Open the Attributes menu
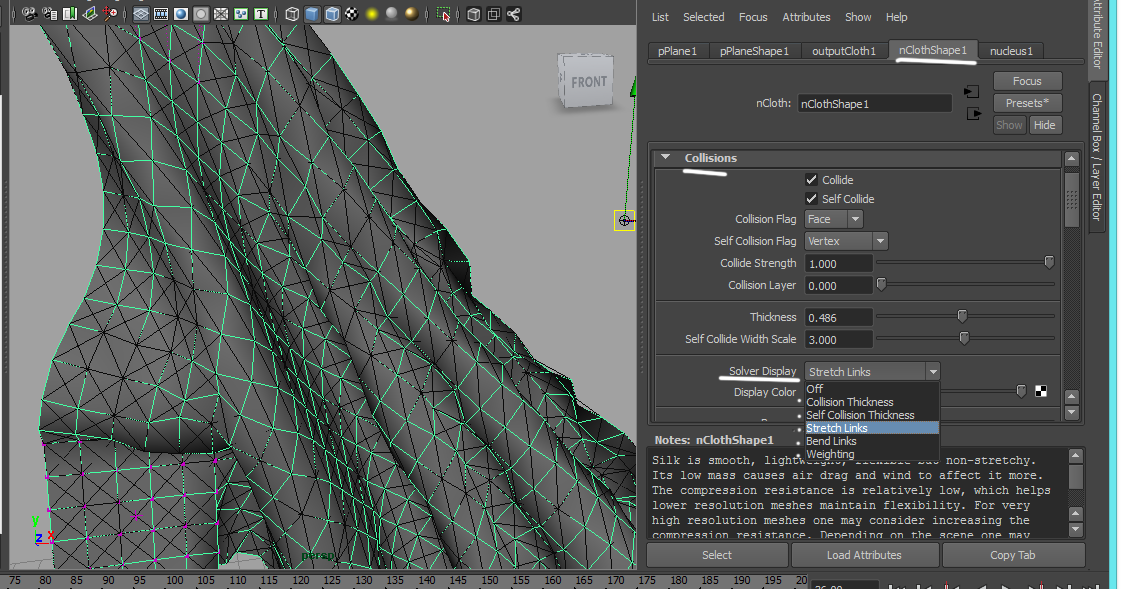 [806, 17]
